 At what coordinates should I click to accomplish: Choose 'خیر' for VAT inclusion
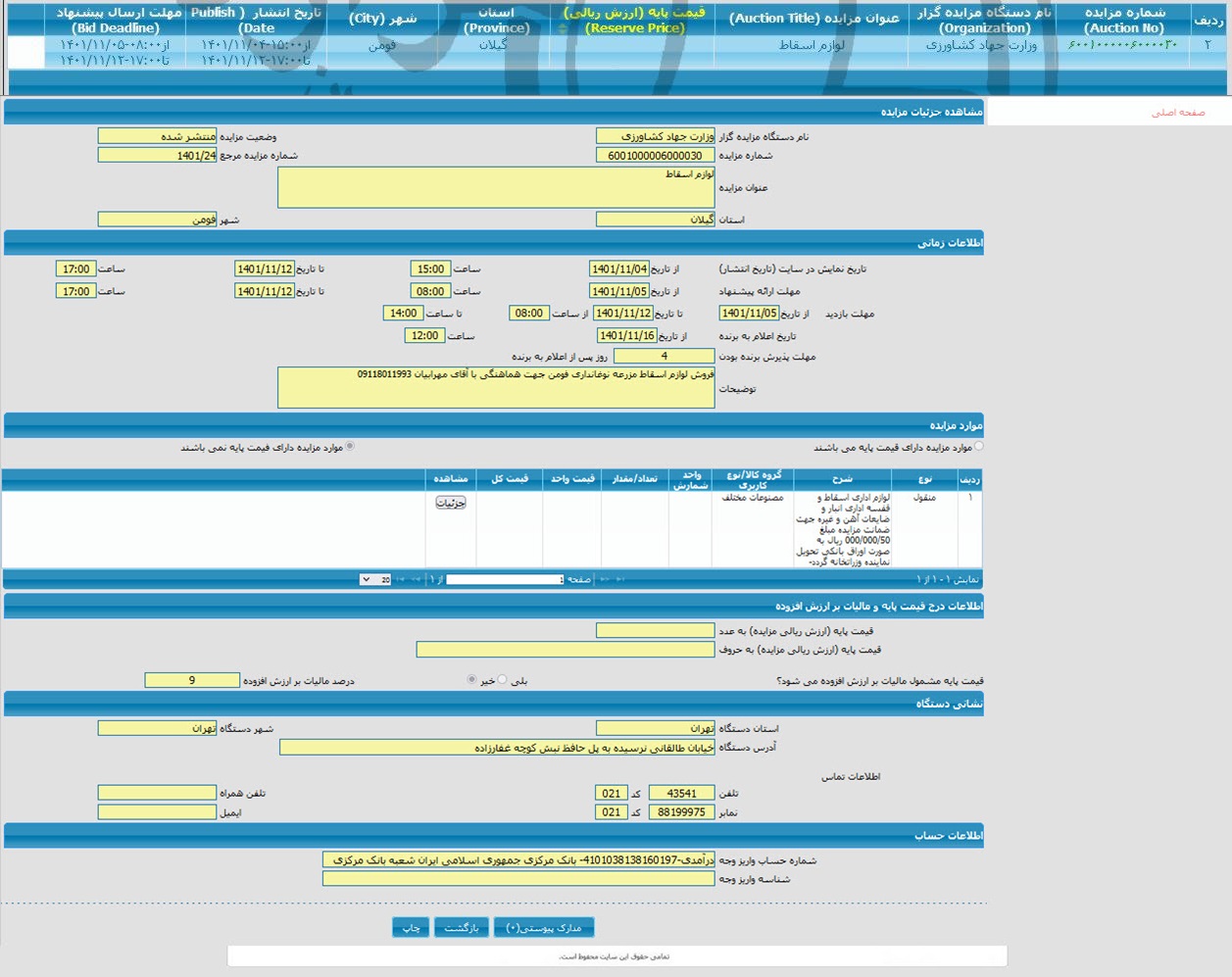click(x=471, y=680)
